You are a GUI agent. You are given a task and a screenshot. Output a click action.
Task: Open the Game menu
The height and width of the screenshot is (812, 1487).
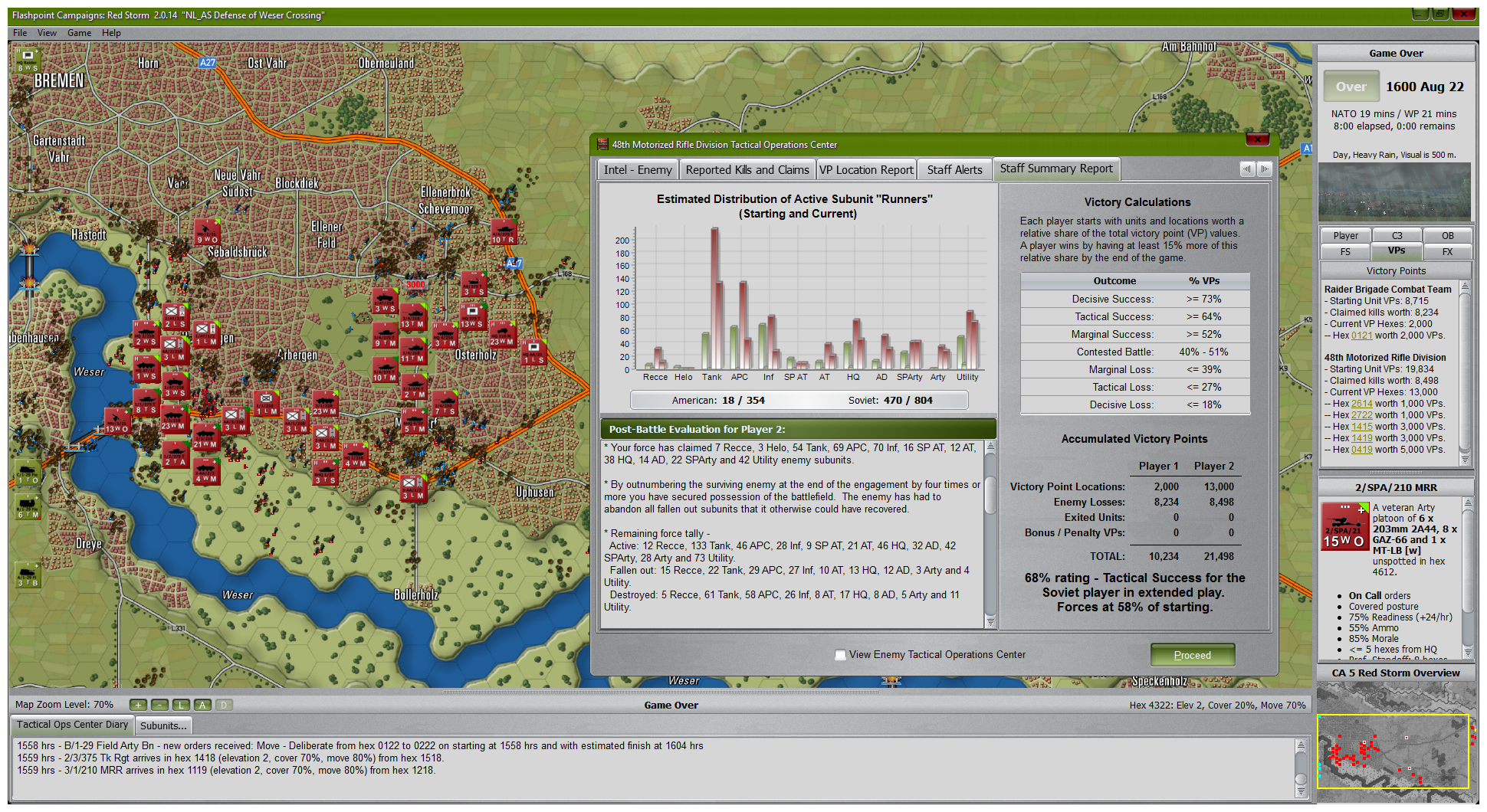[80, 33]
